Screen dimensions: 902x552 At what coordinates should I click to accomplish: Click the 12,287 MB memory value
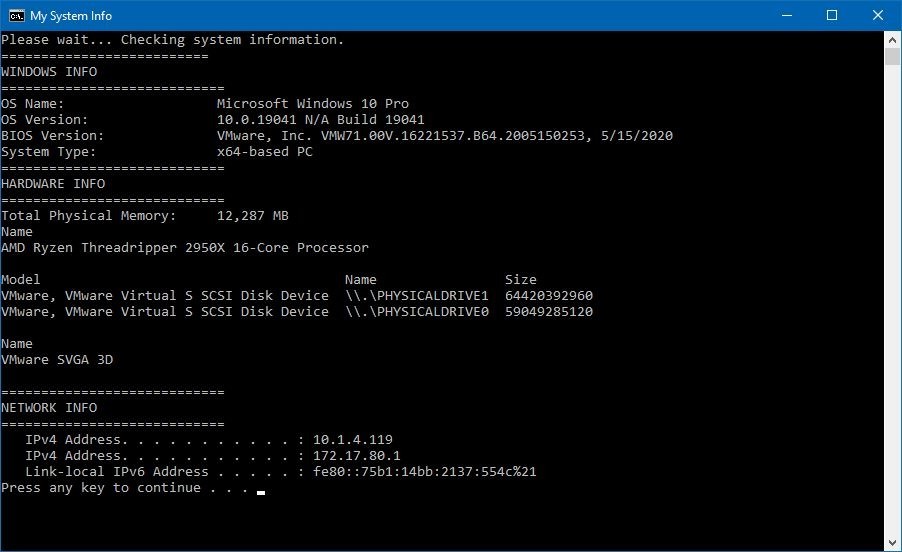click(x=253, y=216)
